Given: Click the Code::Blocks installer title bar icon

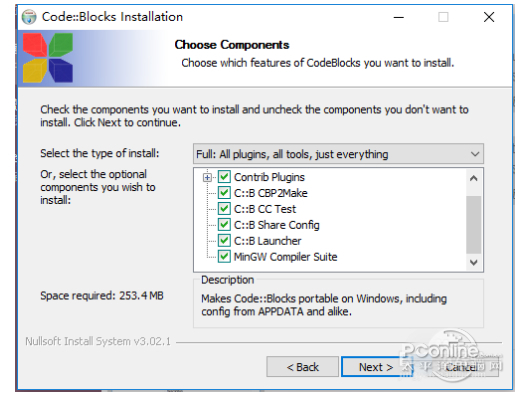Looking at the screenshot, I should (x=29, y=17).
